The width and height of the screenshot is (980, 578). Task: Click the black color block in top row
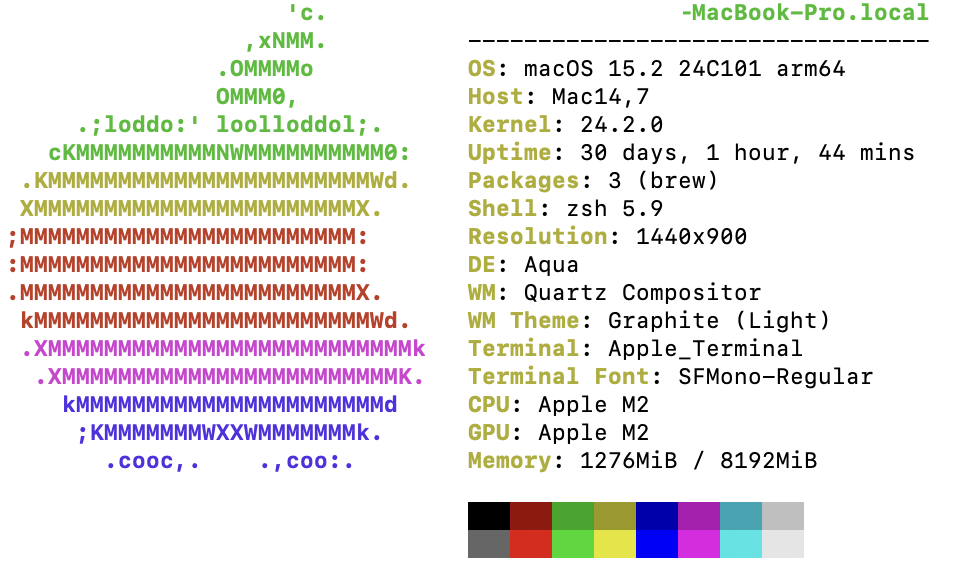tap(489, 516)
